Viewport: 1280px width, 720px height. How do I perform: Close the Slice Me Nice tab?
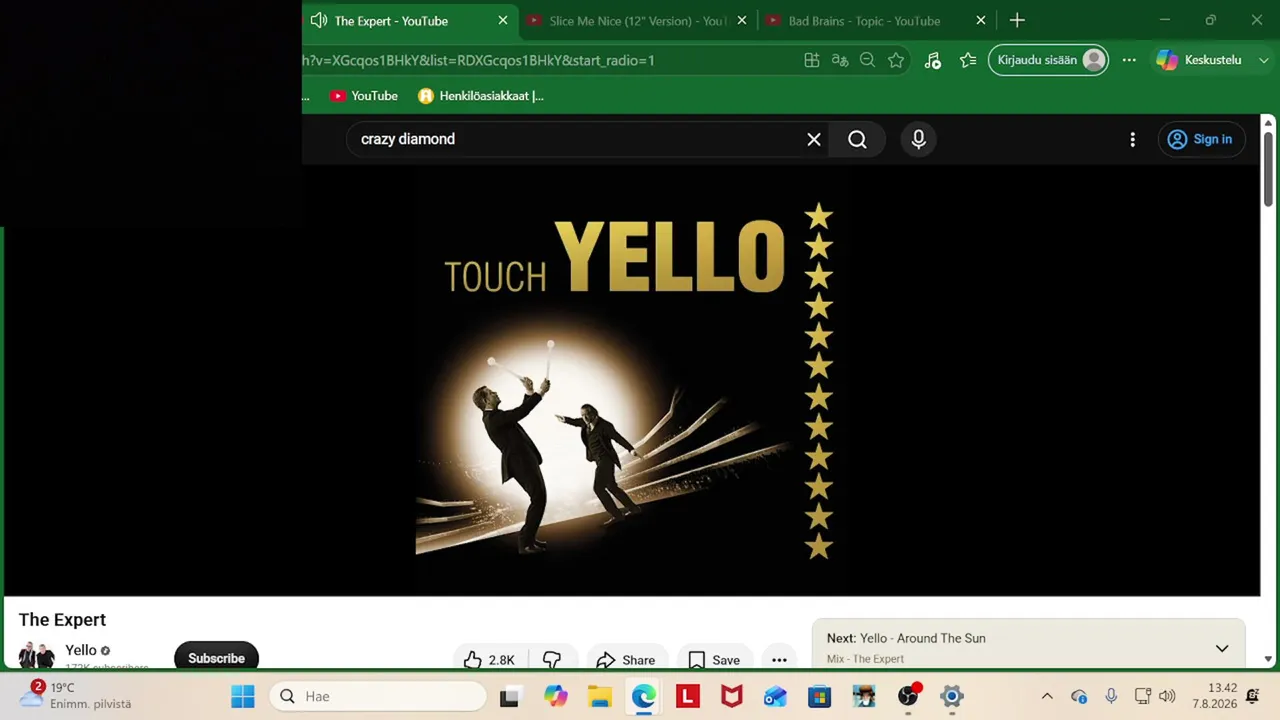[x=742, y=20]
